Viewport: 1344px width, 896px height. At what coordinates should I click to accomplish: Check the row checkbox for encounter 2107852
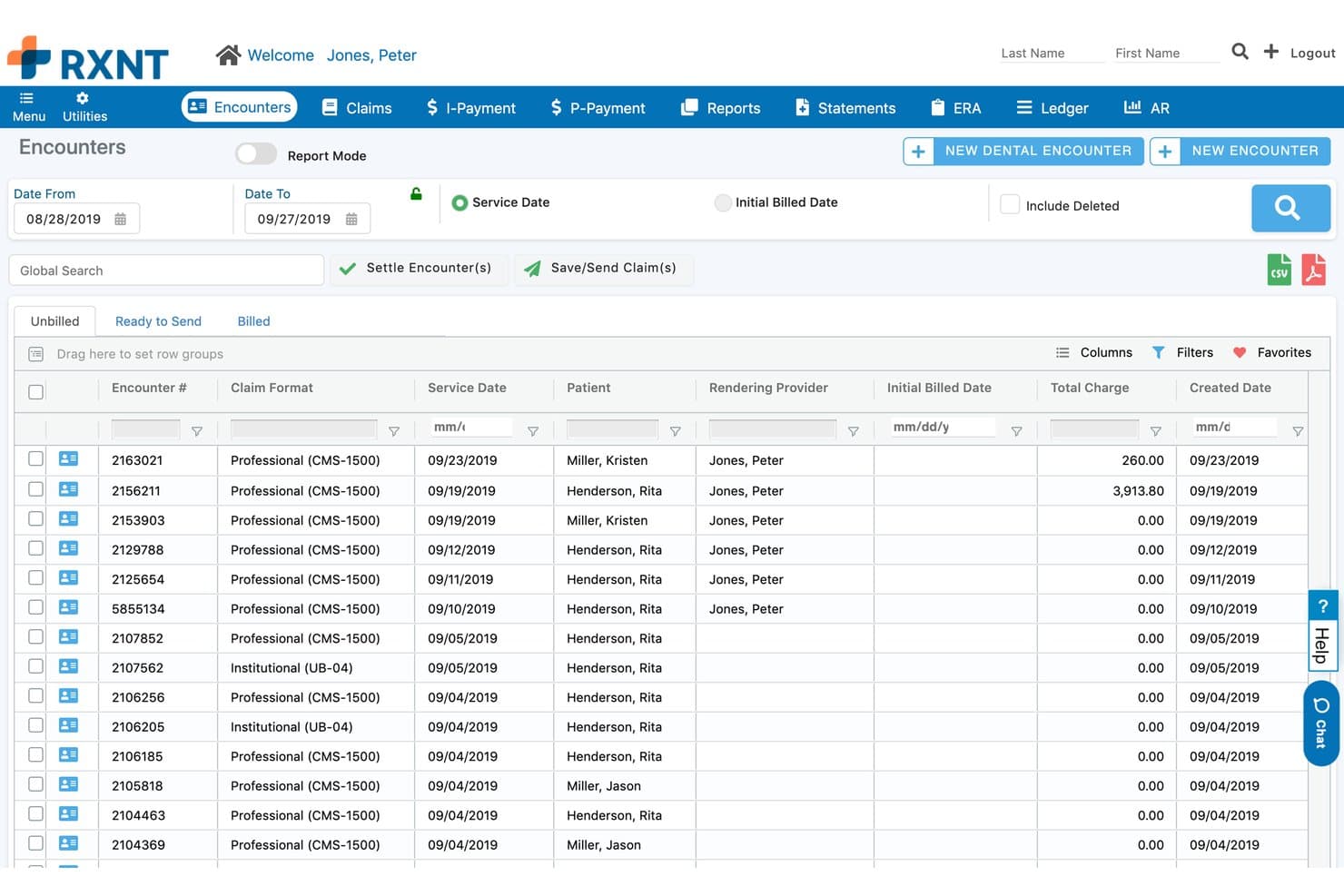tap(35, 636)
